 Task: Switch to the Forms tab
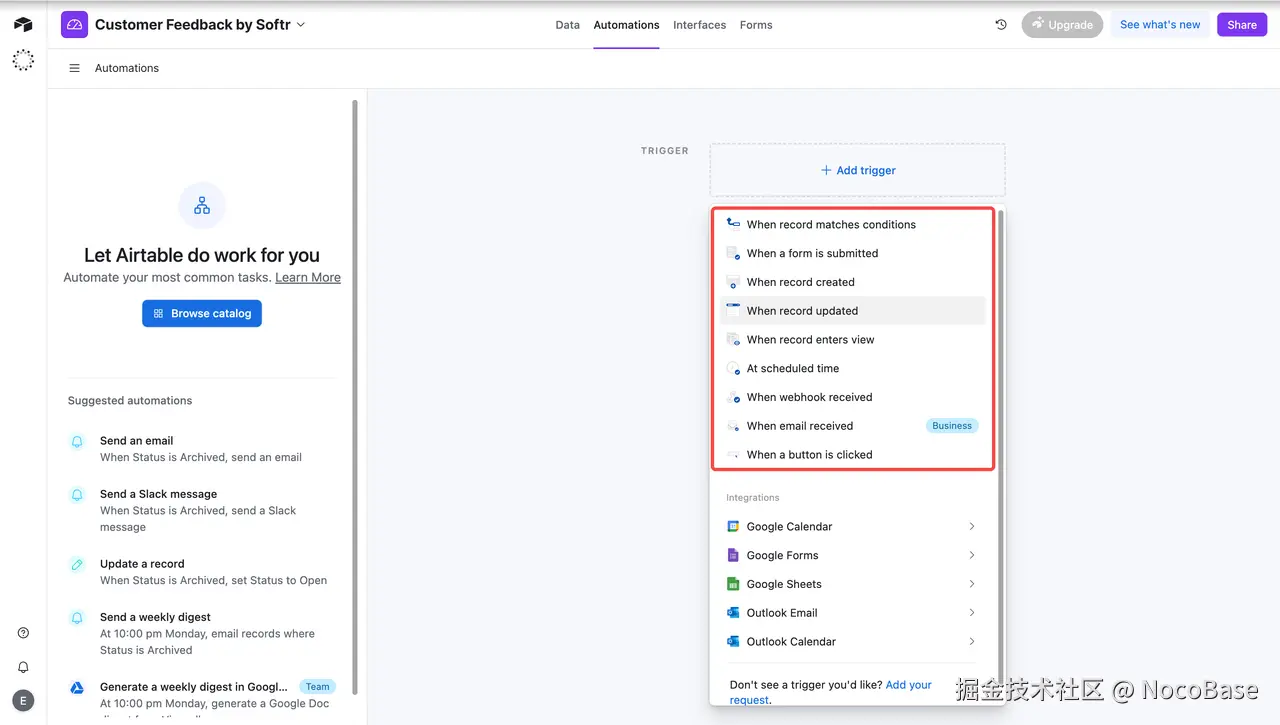pyautogui.click(x=756, y=25)
